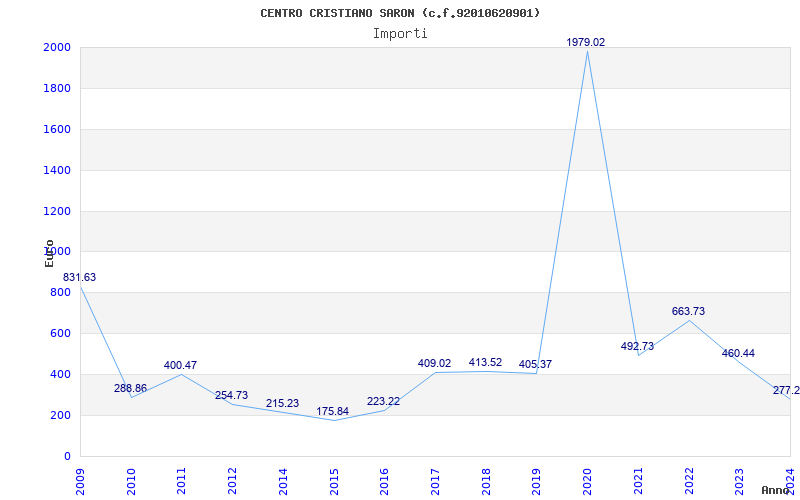This screenshot has width=800, height=500.
Task: Click the 413.52 data label
Action: coord(485,362)
